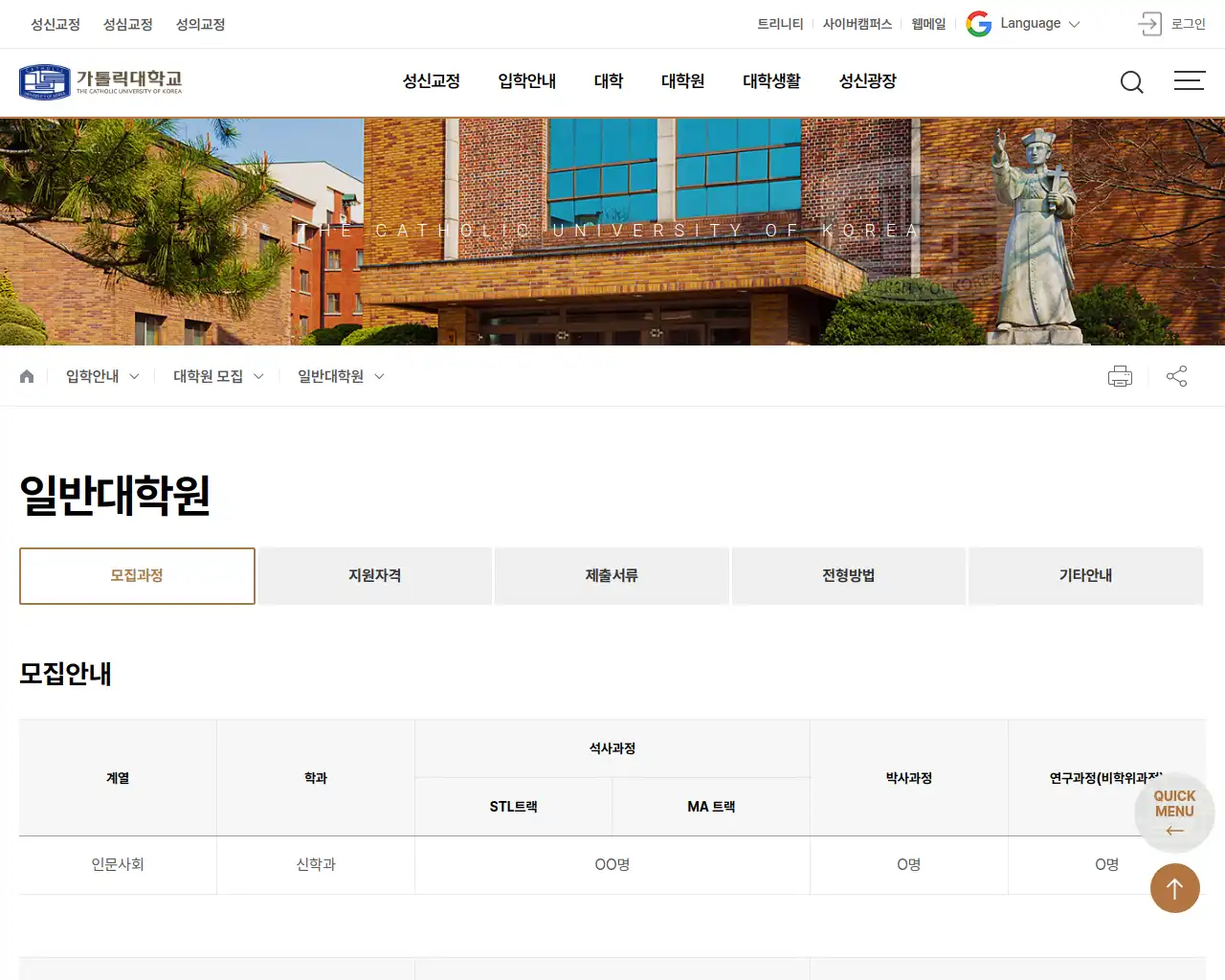The height and width of the screenshot is (980, 1225).
Task: Click the top-left 성신교정 campus link
Action: pyautogui.click(x=56, y=24)
